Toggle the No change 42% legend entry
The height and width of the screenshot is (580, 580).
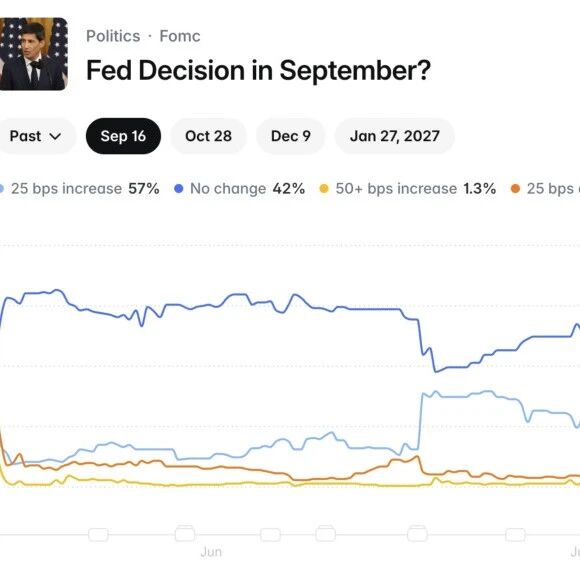[x=240, y=189]
